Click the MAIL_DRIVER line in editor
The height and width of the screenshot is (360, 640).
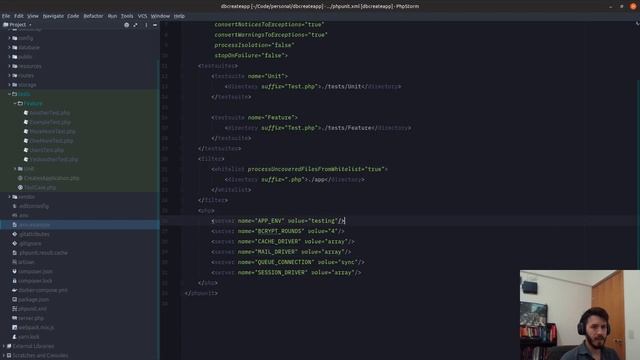tap(281, 252)
